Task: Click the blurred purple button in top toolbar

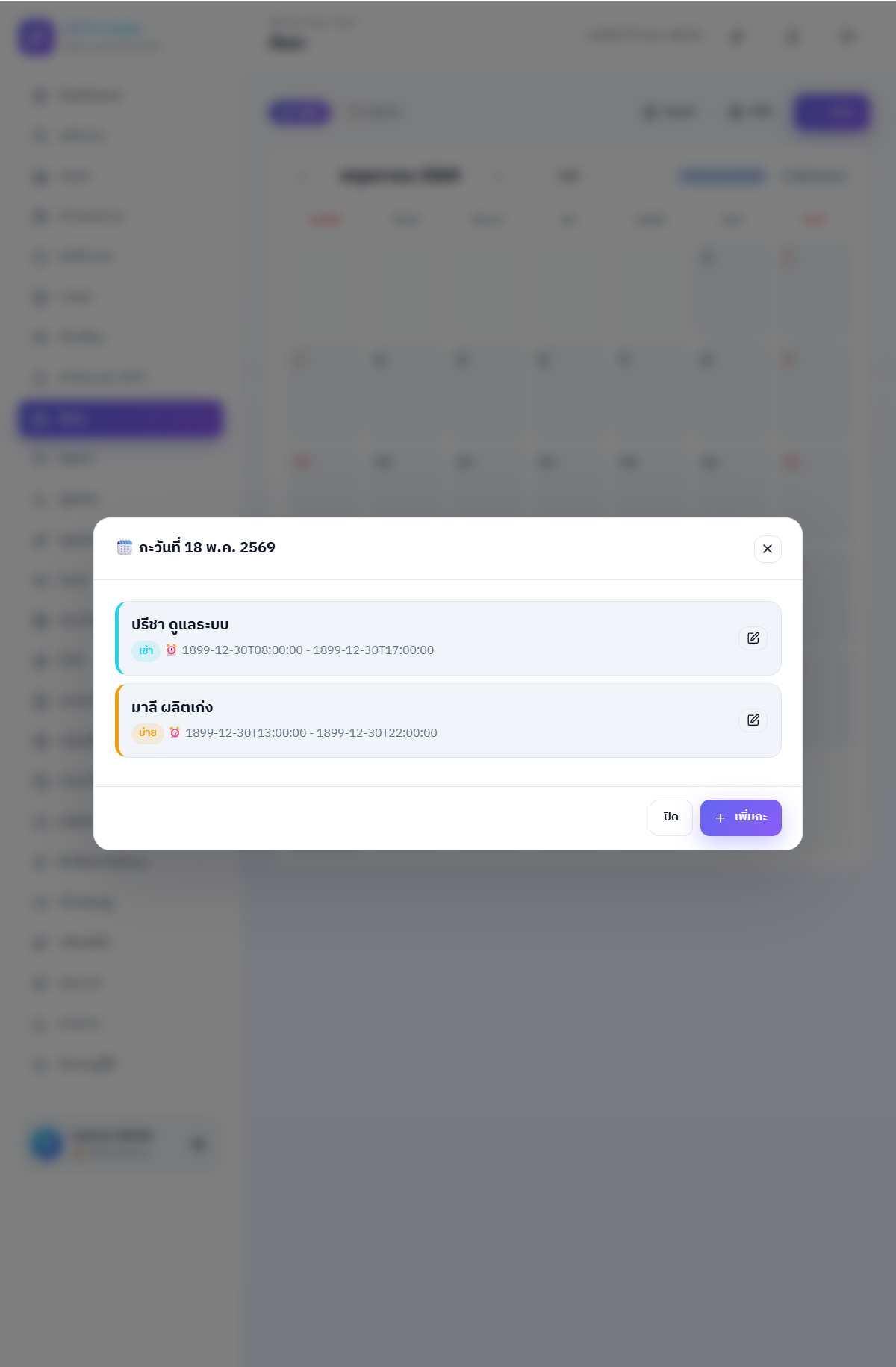Action: (x=833, y=113)
